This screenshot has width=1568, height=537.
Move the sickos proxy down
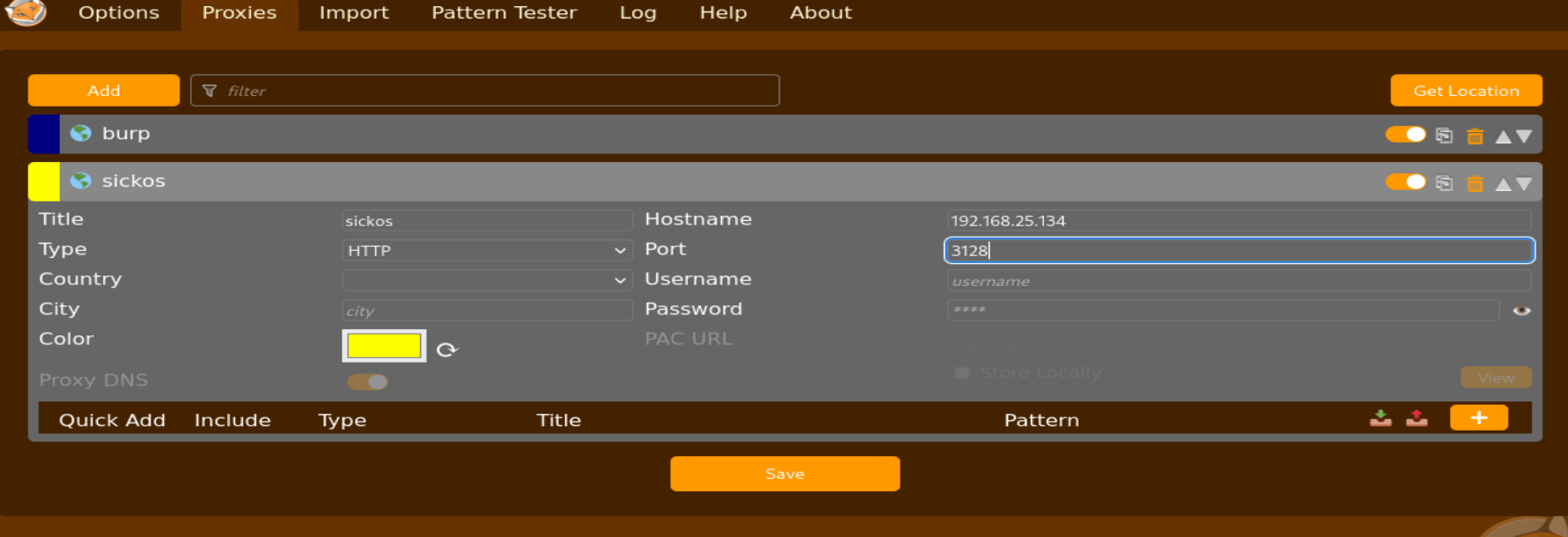point(1524,184)
